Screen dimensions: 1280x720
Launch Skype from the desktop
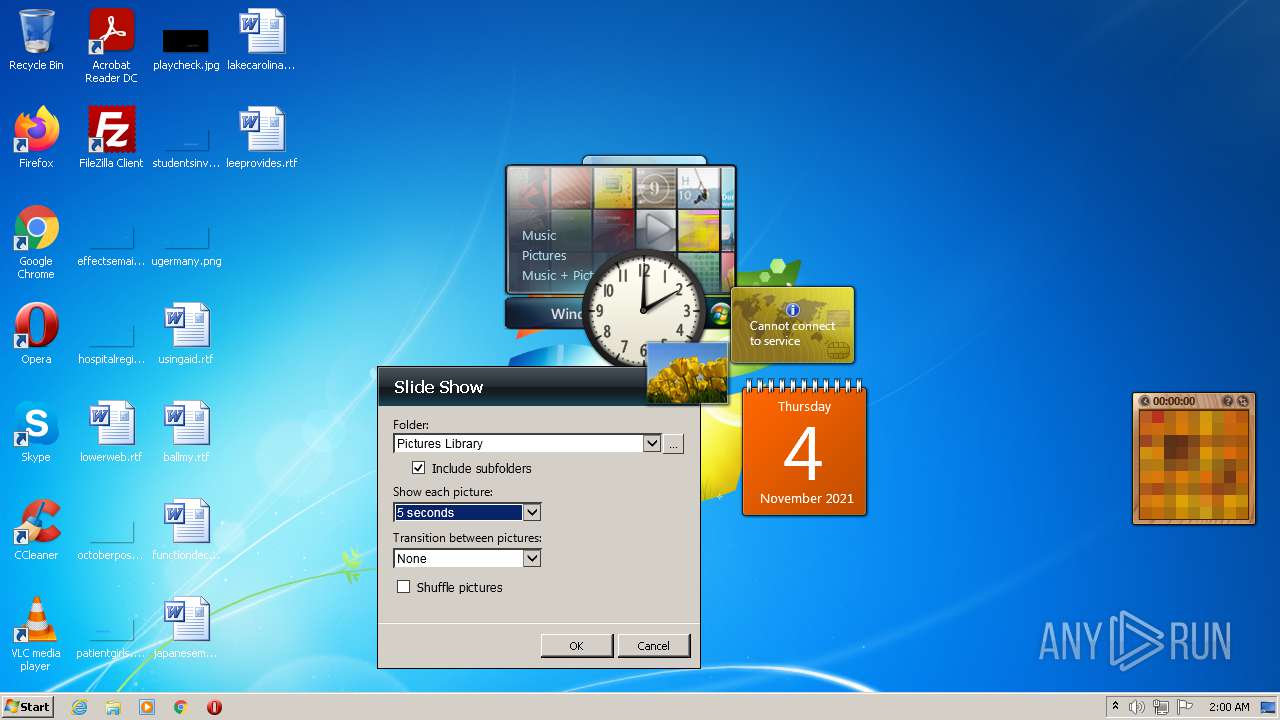tap(36, 432)
